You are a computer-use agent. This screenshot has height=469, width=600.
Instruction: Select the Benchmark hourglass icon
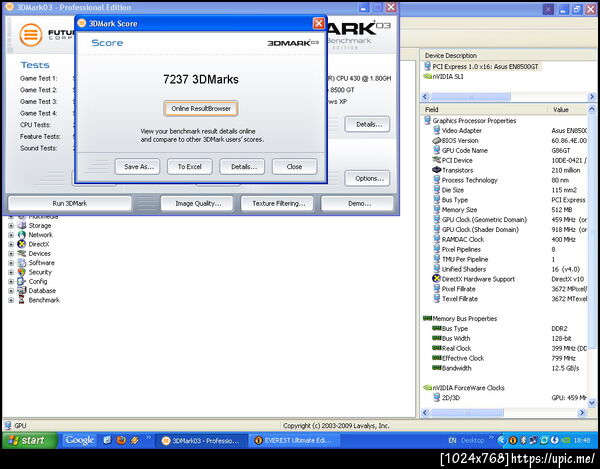point(22,300)
